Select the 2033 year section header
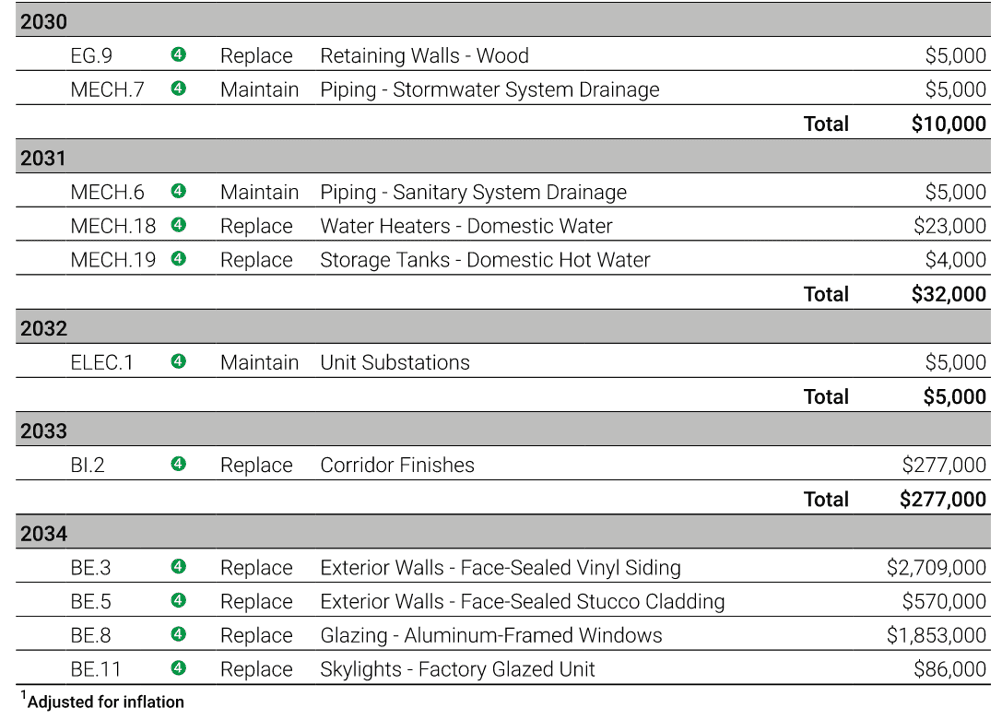 pos(503,430)
